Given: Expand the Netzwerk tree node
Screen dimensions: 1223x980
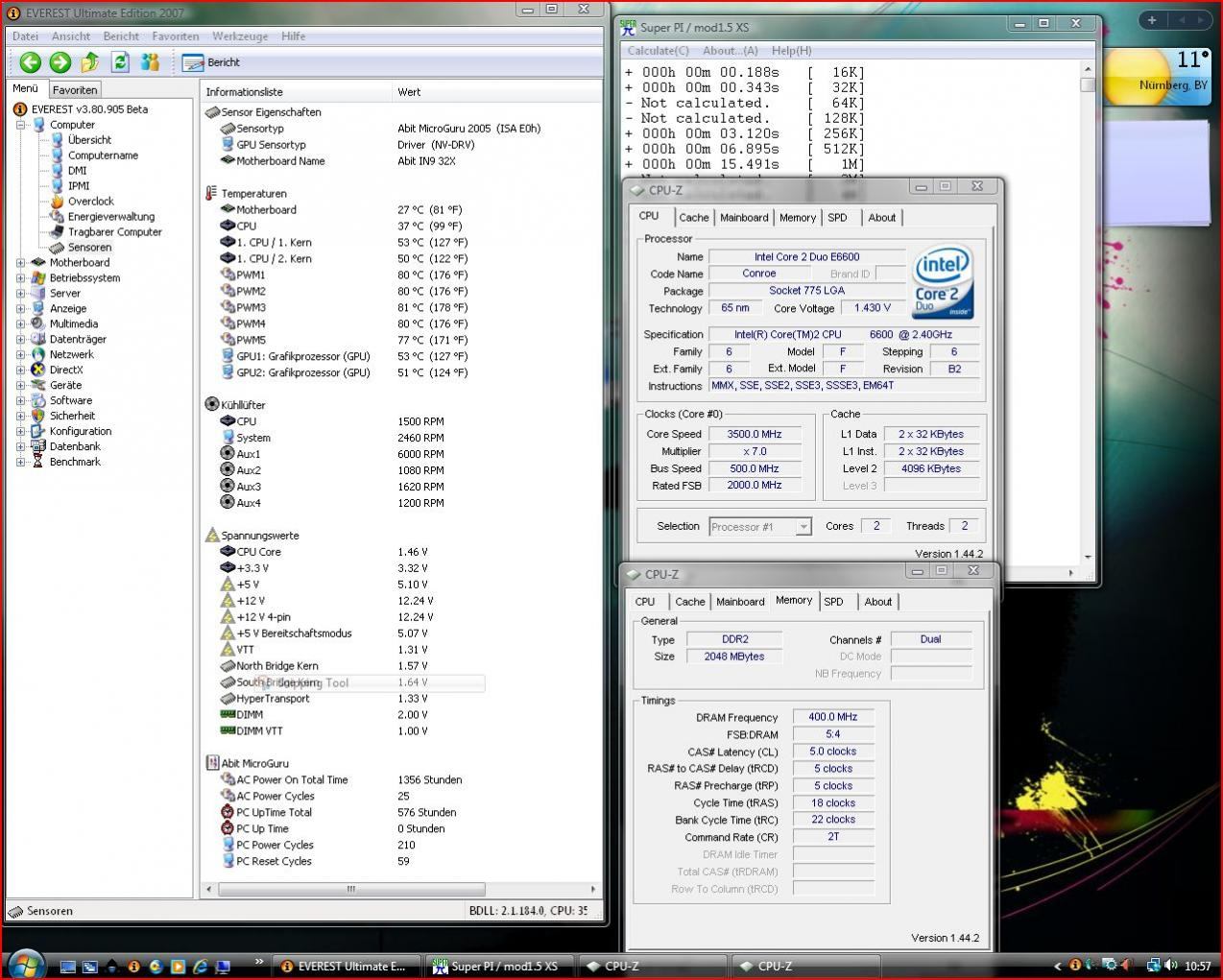Looking at the screenshot, I should coord(20,355).
